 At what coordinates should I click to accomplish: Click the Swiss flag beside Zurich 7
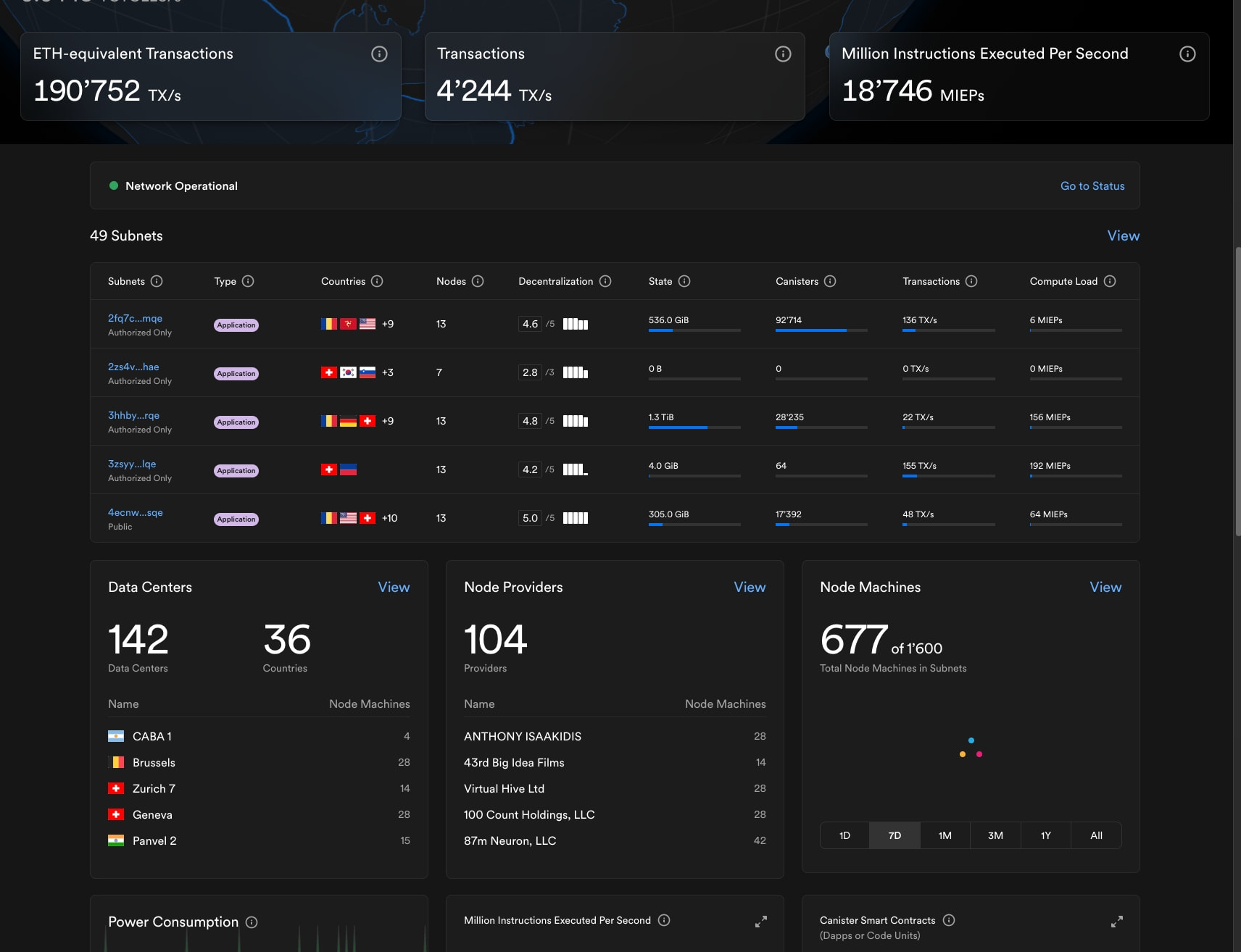pos(116,788)
